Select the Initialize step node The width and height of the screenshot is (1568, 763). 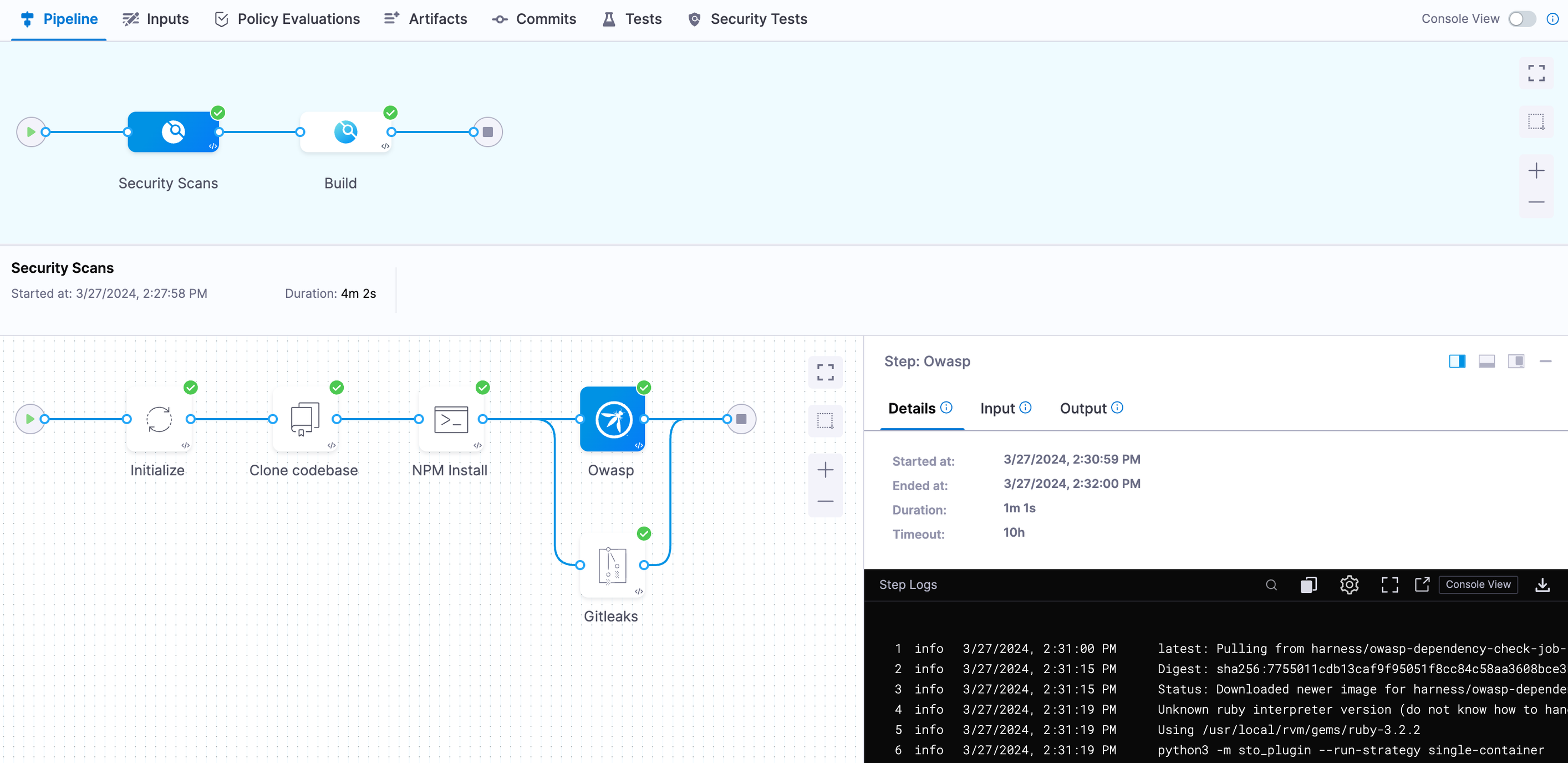pos(159,419)
